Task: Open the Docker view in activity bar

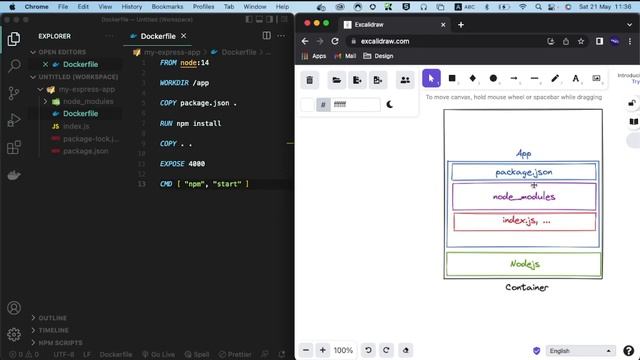Action: pos(14,175)
